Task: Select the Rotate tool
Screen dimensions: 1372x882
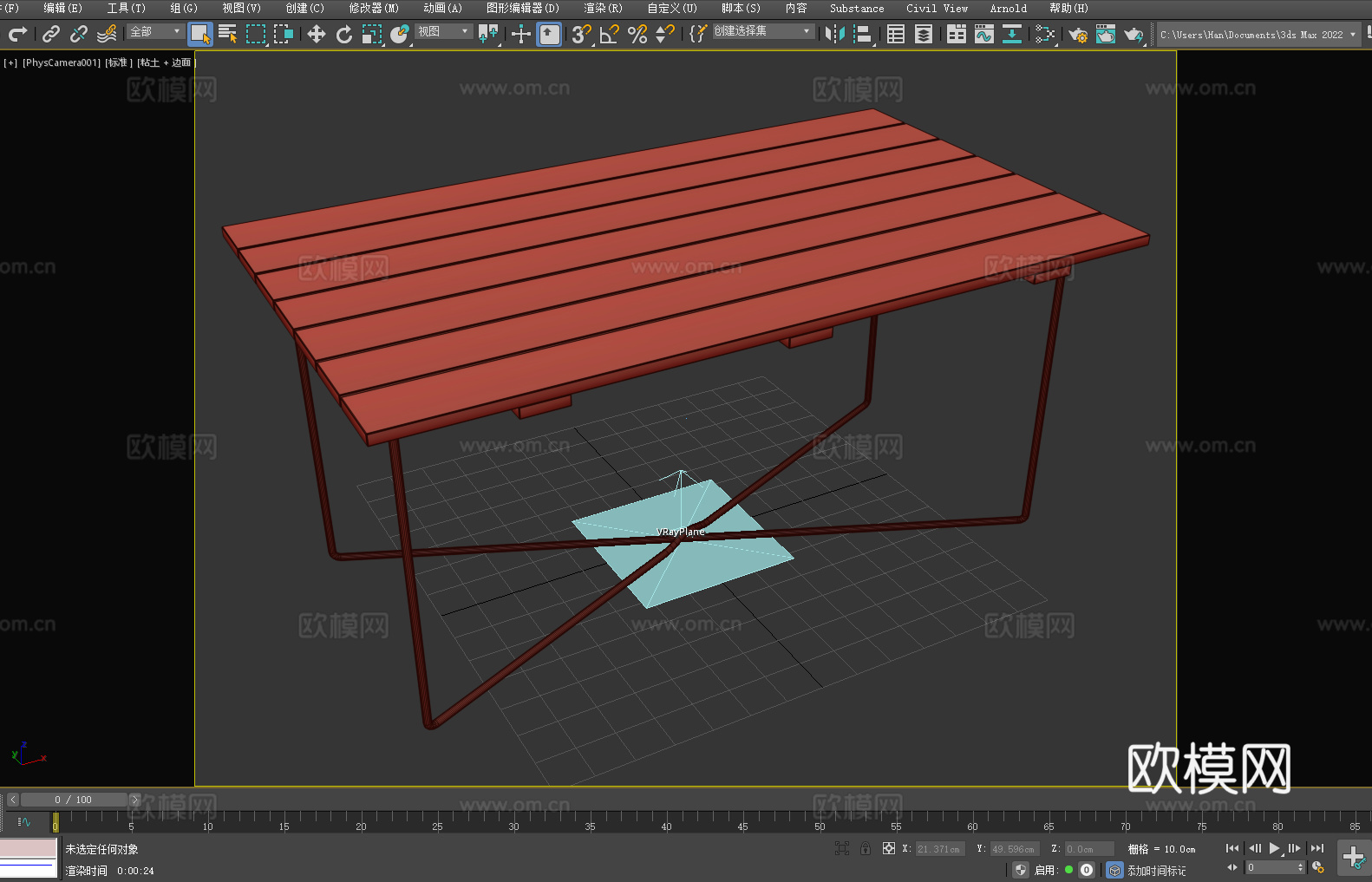Action: [344, 34]
